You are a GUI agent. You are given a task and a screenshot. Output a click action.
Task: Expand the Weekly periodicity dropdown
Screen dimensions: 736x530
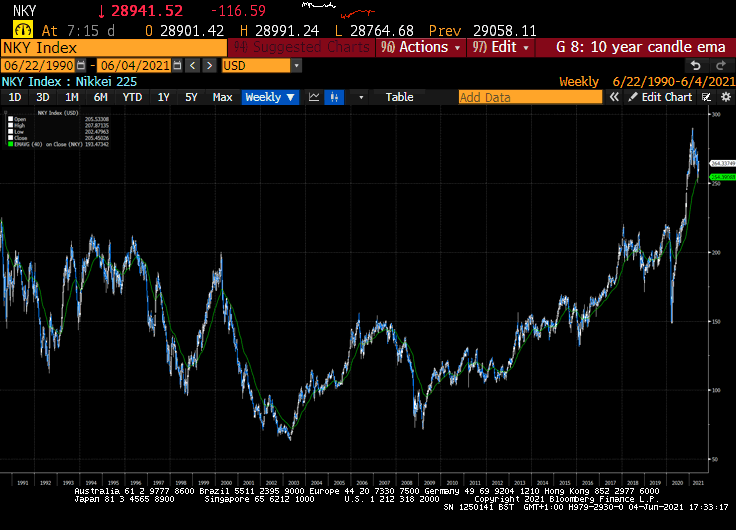pyautogui.click(x=270, y=97)
